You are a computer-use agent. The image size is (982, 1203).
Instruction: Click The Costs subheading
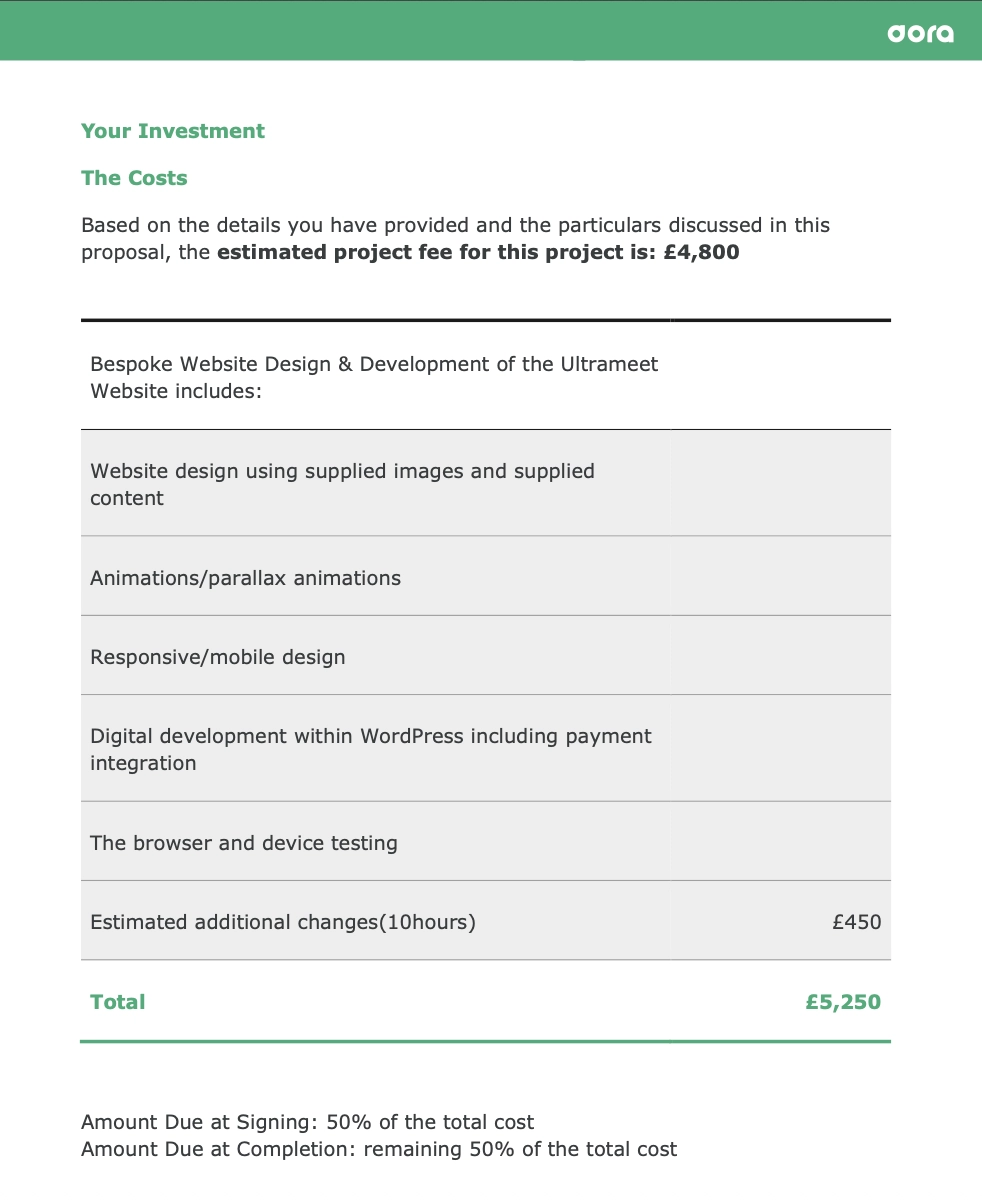coord(134,178)
